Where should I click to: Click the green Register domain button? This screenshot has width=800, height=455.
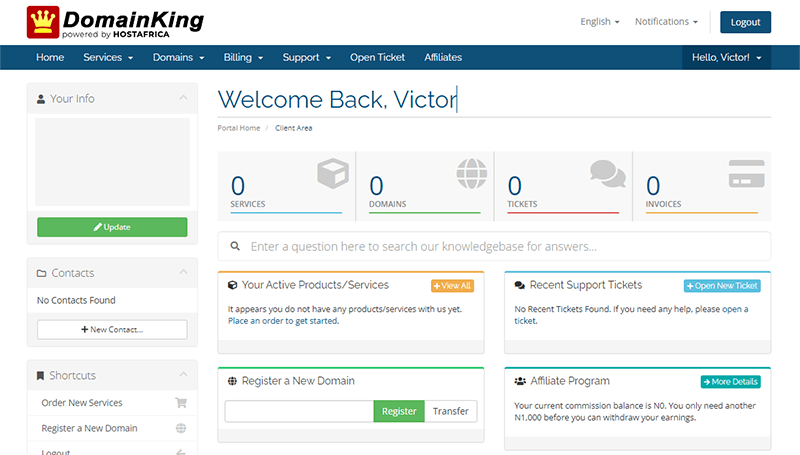[399, 411]
